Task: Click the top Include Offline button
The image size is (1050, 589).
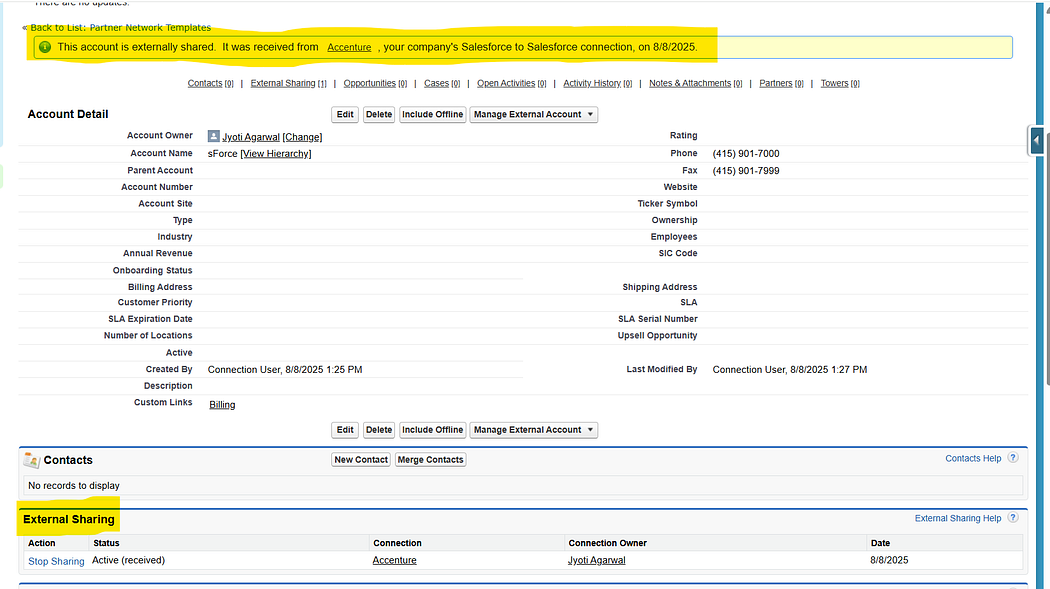Action: coord(432,115)
